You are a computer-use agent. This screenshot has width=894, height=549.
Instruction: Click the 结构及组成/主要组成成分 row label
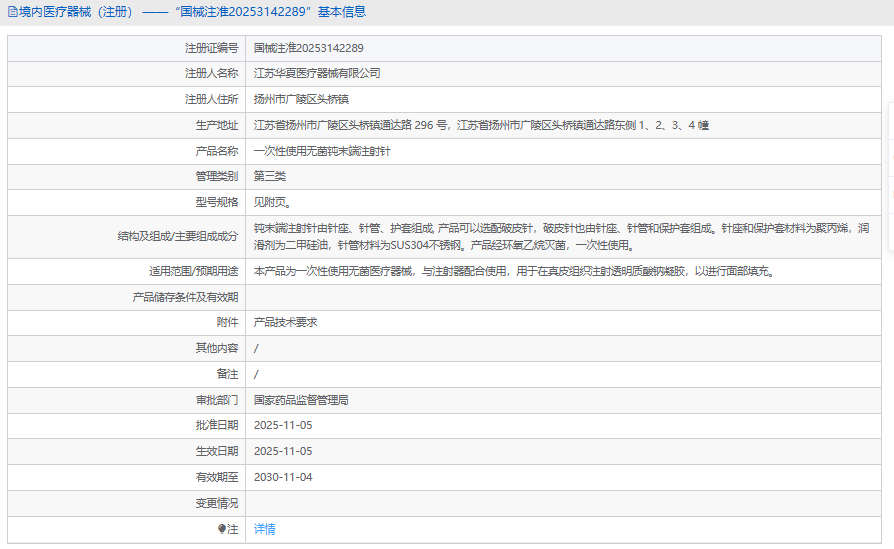point(178,236)
